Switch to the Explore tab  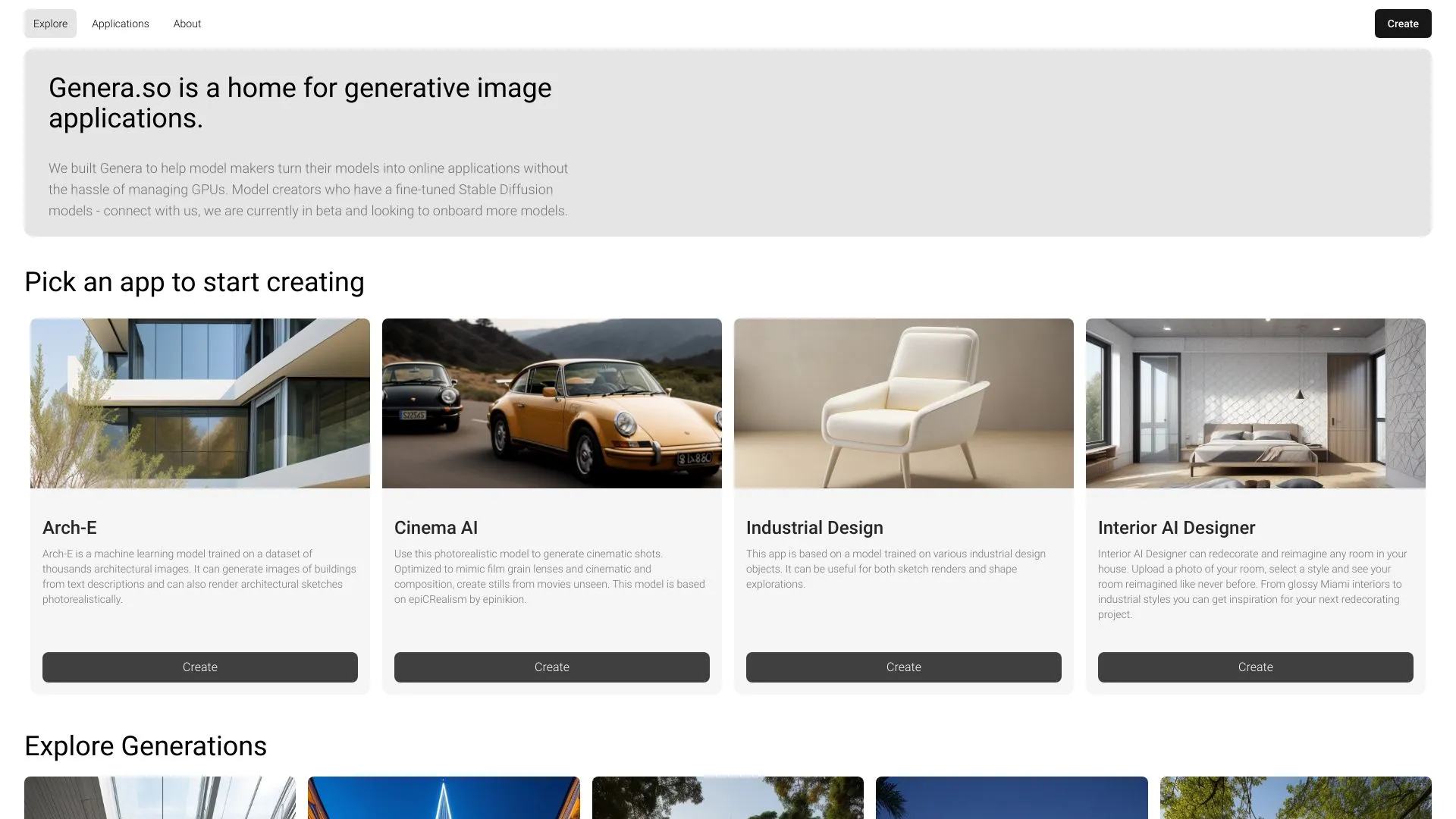coord(50,24)
